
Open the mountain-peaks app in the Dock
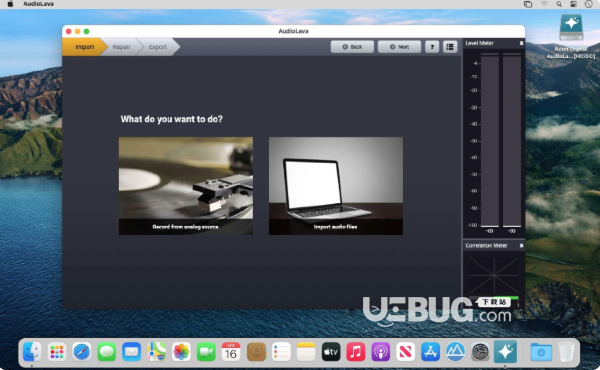pos(455,352)
